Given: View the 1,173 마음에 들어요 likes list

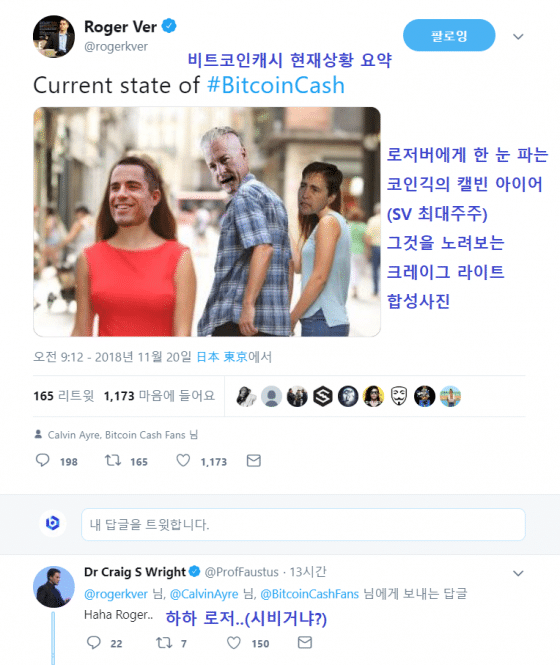Looking at the screenshot, I should click(159, 396).
